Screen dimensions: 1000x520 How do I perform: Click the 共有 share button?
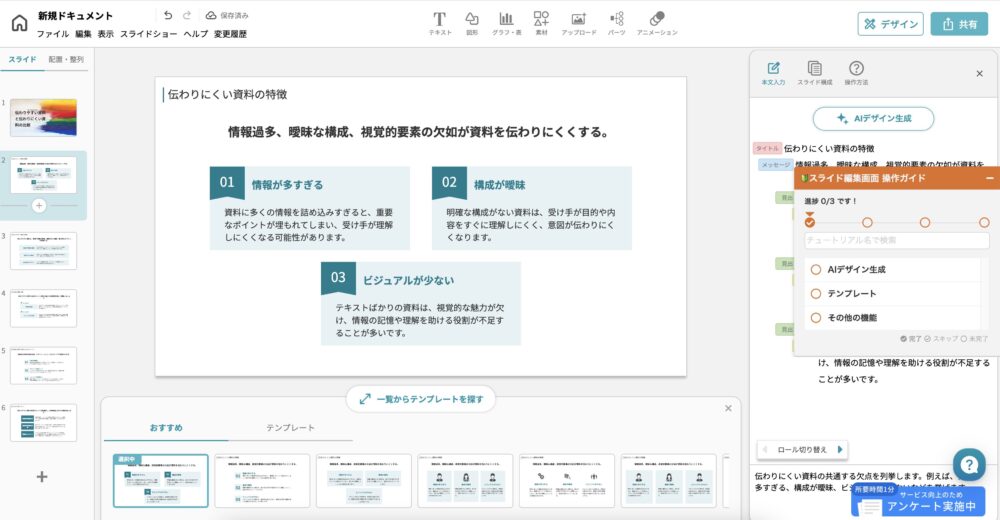pos(958,24)
